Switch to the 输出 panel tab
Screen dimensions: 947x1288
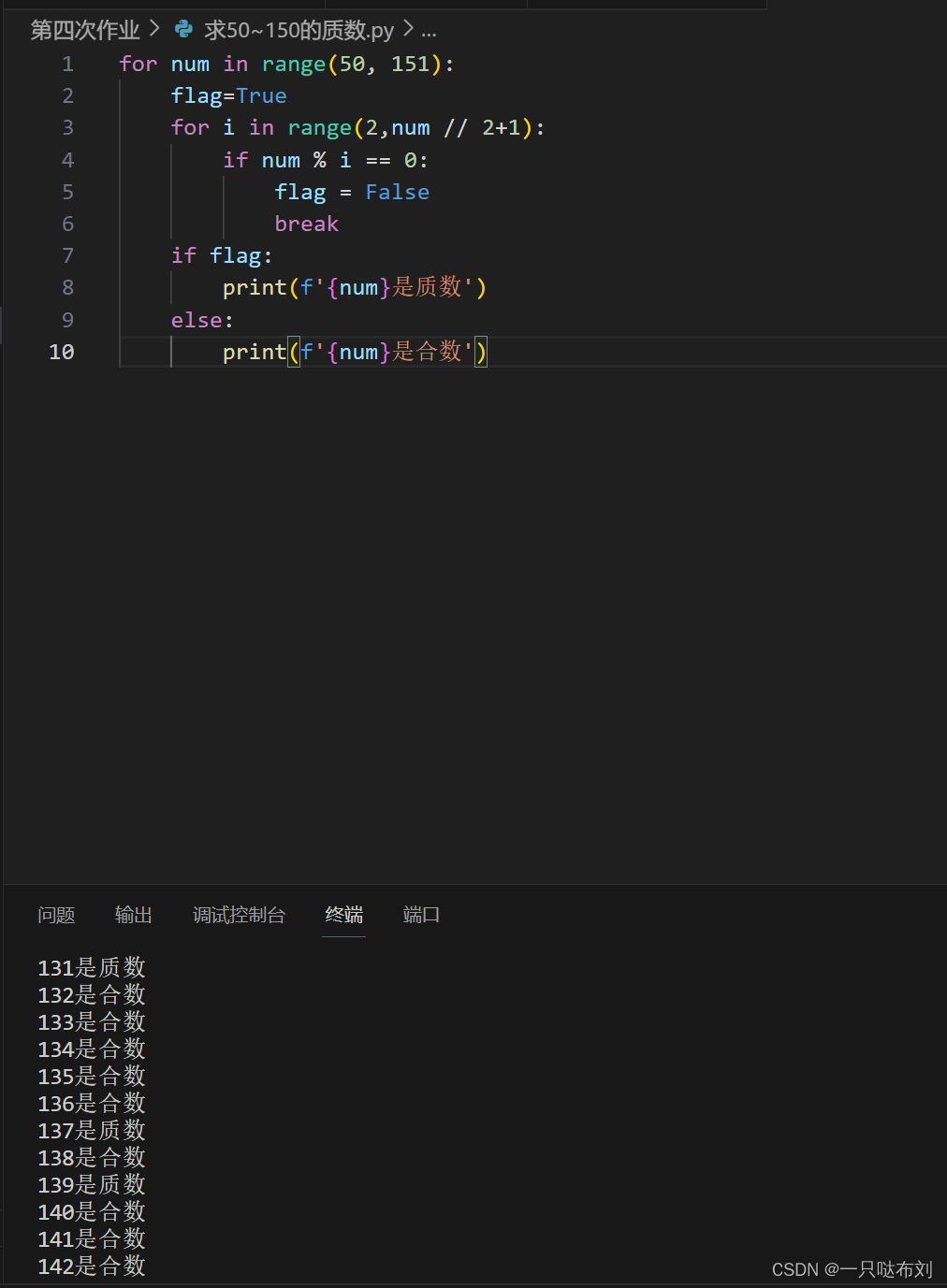(134, 915)
